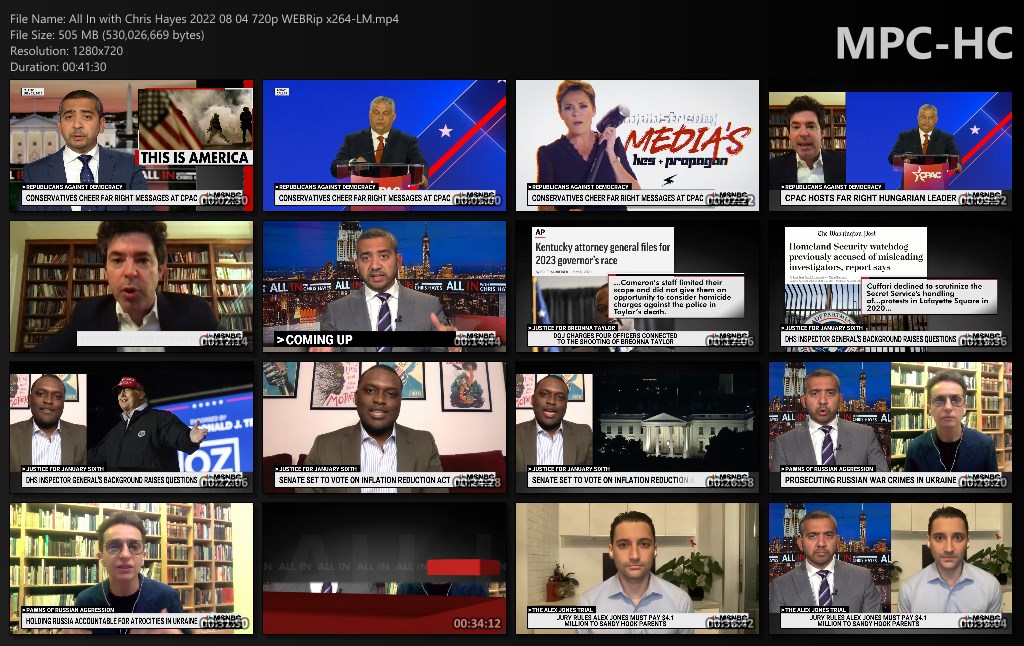
Task: Click the File Size 505 MB line
Action: [x=107, y=35]
